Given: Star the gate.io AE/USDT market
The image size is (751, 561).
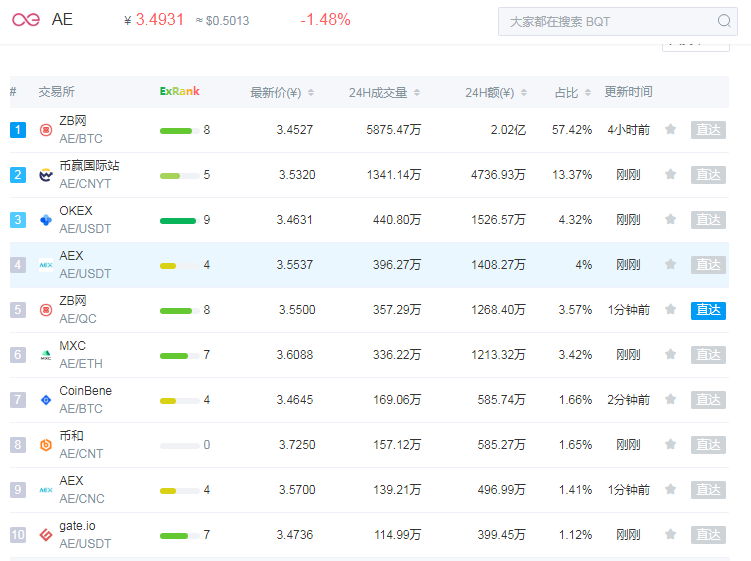Looking at the screenshot, I should tap(671, 535).
